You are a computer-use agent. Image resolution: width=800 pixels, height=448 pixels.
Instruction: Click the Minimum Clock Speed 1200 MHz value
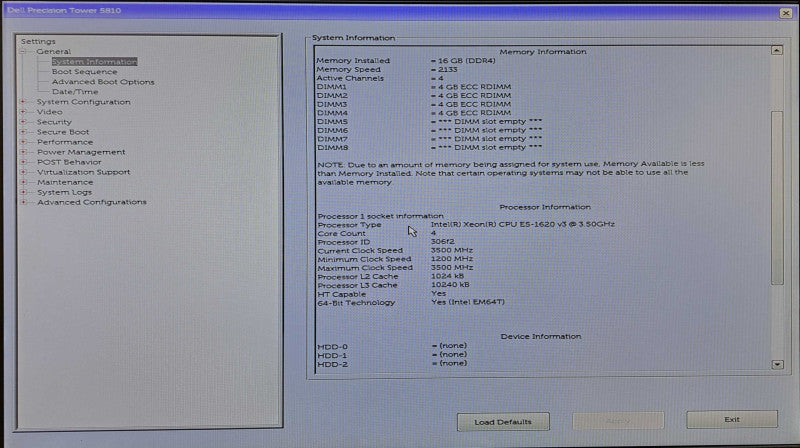452,259
